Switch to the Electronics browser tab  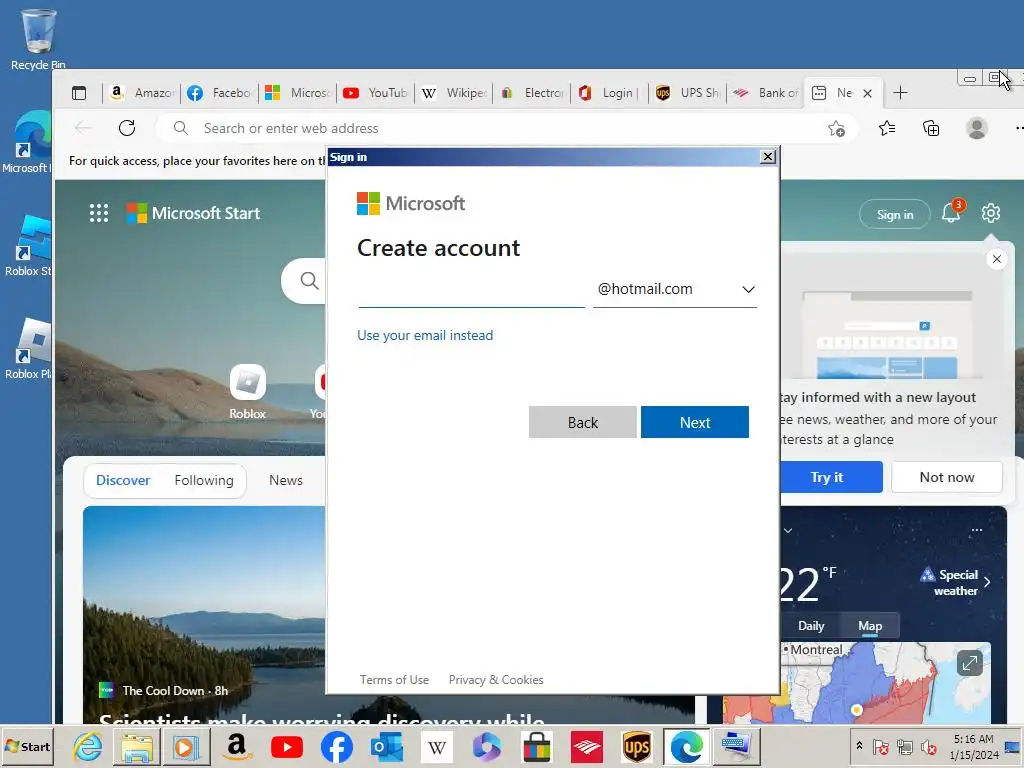532,93
